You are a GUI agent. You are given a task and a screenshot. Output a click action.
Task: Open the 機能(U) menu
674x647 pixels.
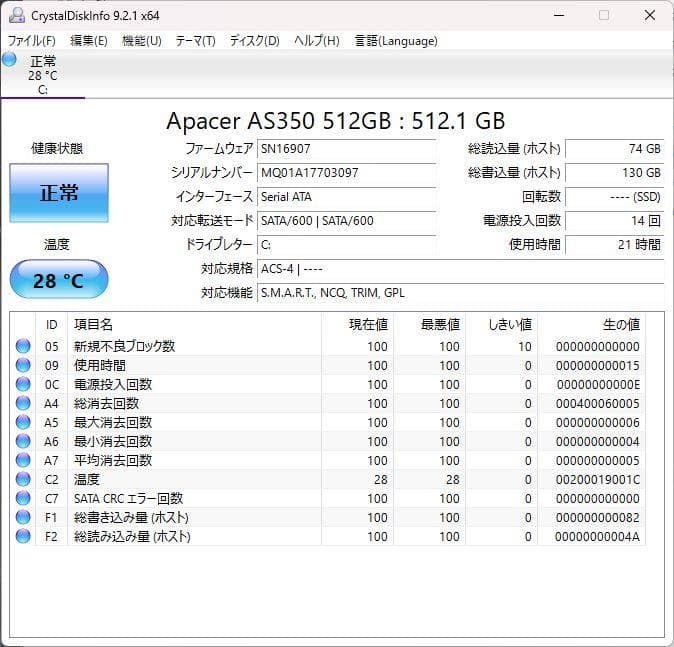(x=141, y=41)
